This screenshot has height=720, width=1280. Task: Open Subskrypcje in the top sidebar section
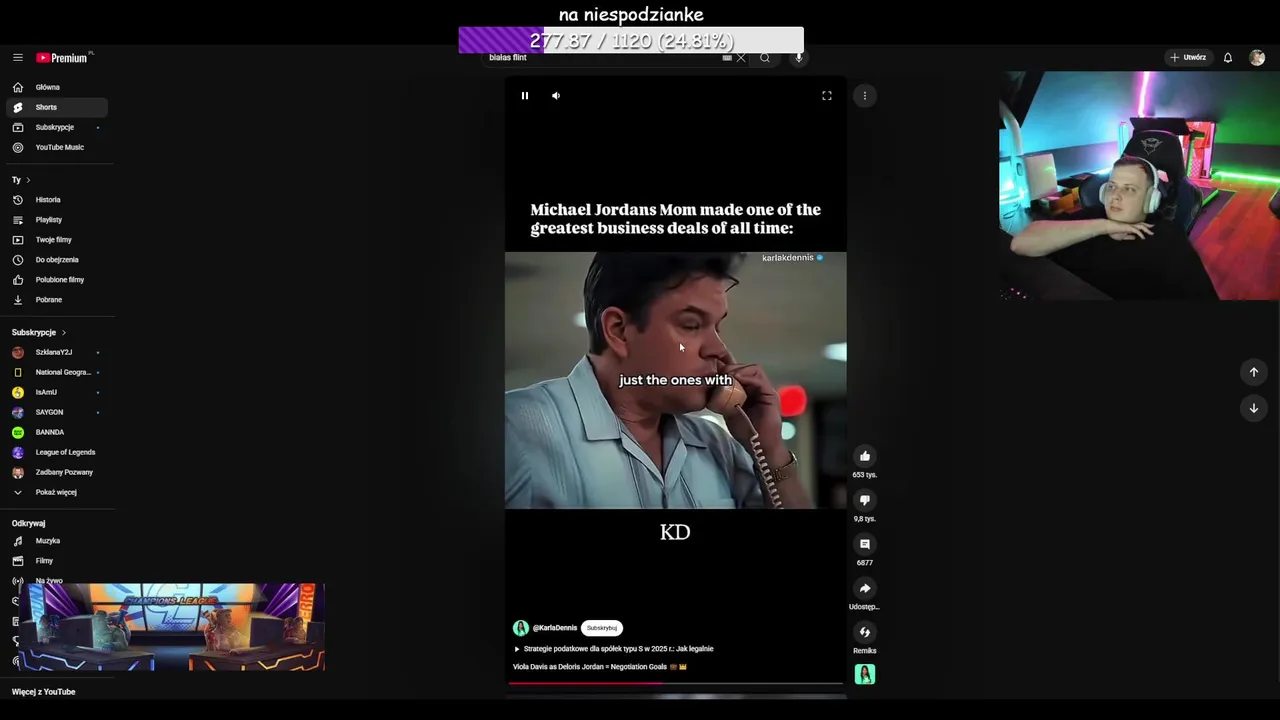pyautogui.click(x=56, y=127)
